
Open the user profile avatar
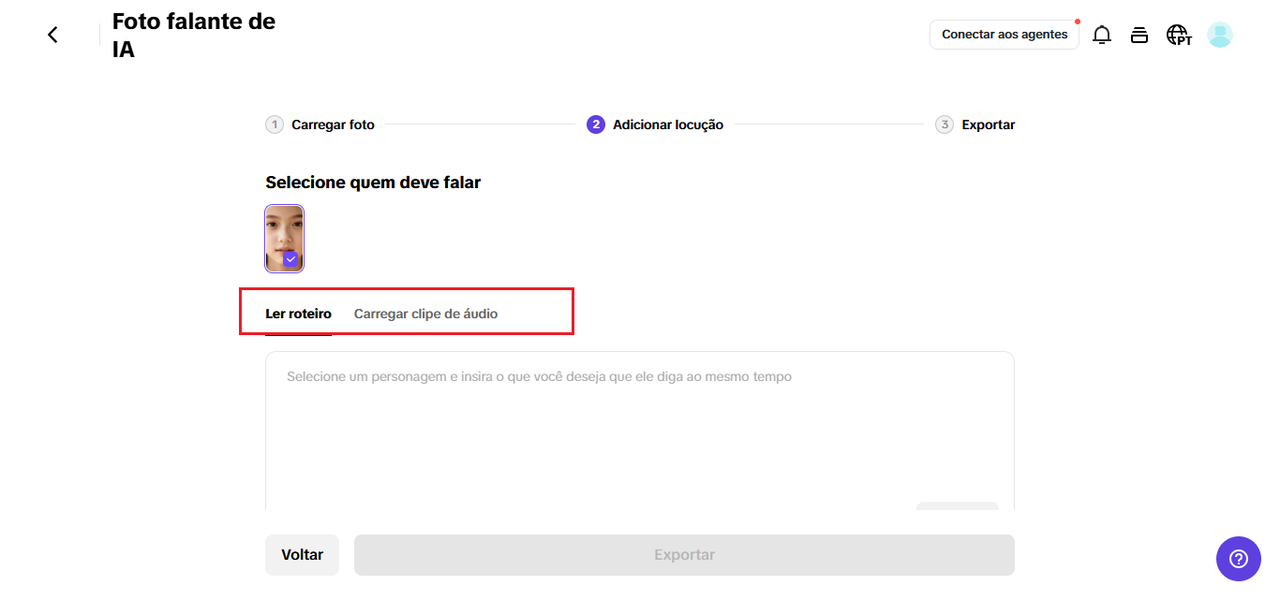click(1220, 35)
